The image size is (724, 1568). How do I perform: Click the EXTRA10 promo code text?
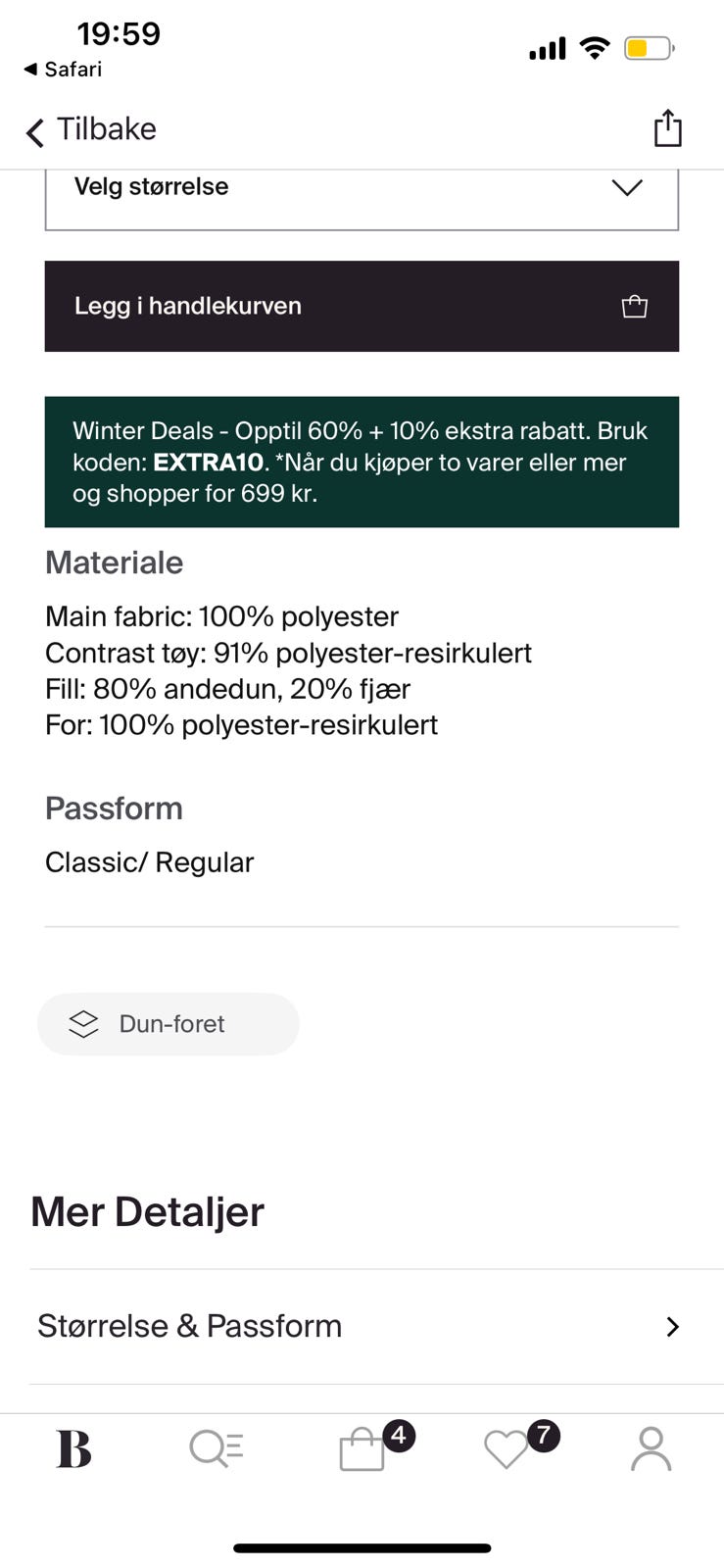[x=206, y=462]
